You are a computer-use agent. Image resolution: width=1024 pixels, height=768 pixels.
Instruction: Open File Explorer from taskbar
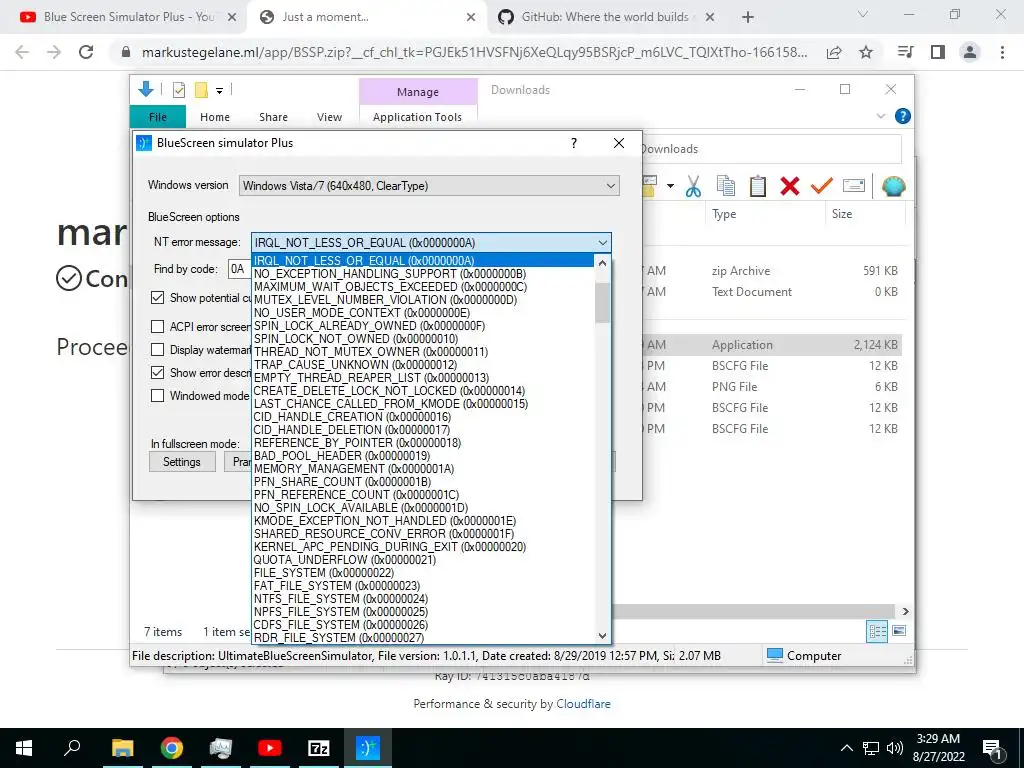click(x=122, y=748)
